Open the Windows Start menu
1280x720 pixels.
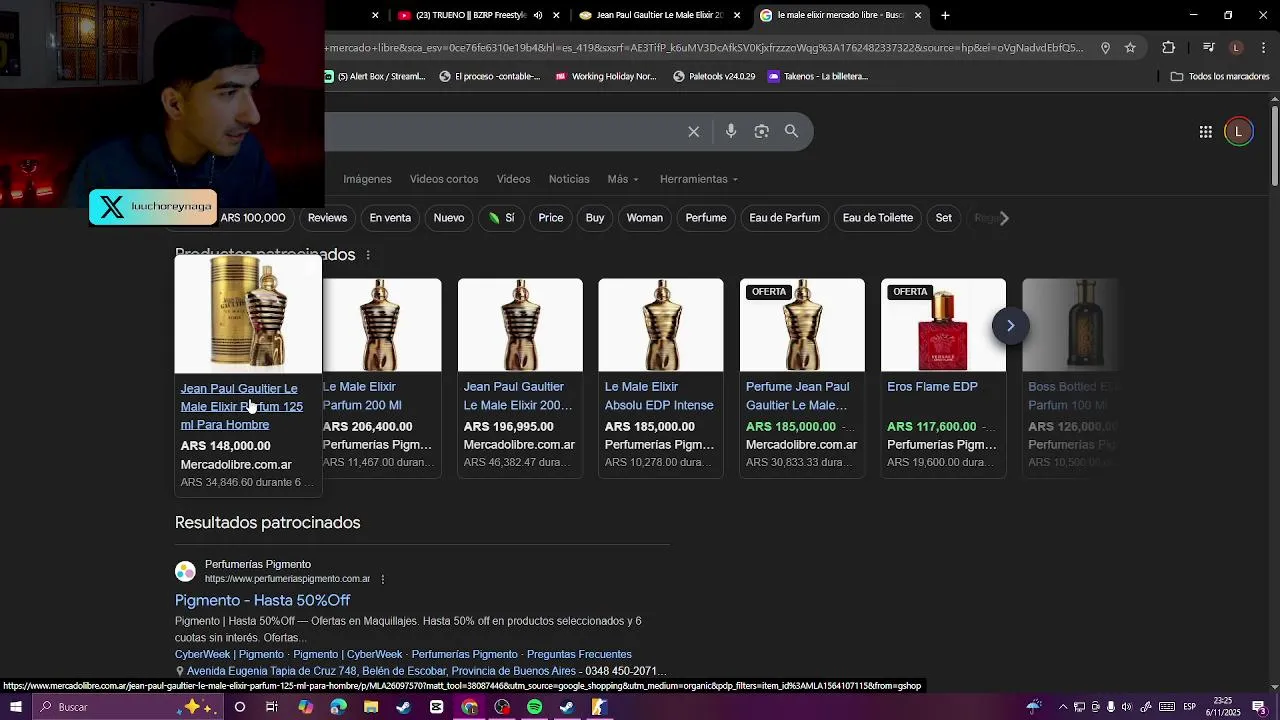tap(15, 707)
